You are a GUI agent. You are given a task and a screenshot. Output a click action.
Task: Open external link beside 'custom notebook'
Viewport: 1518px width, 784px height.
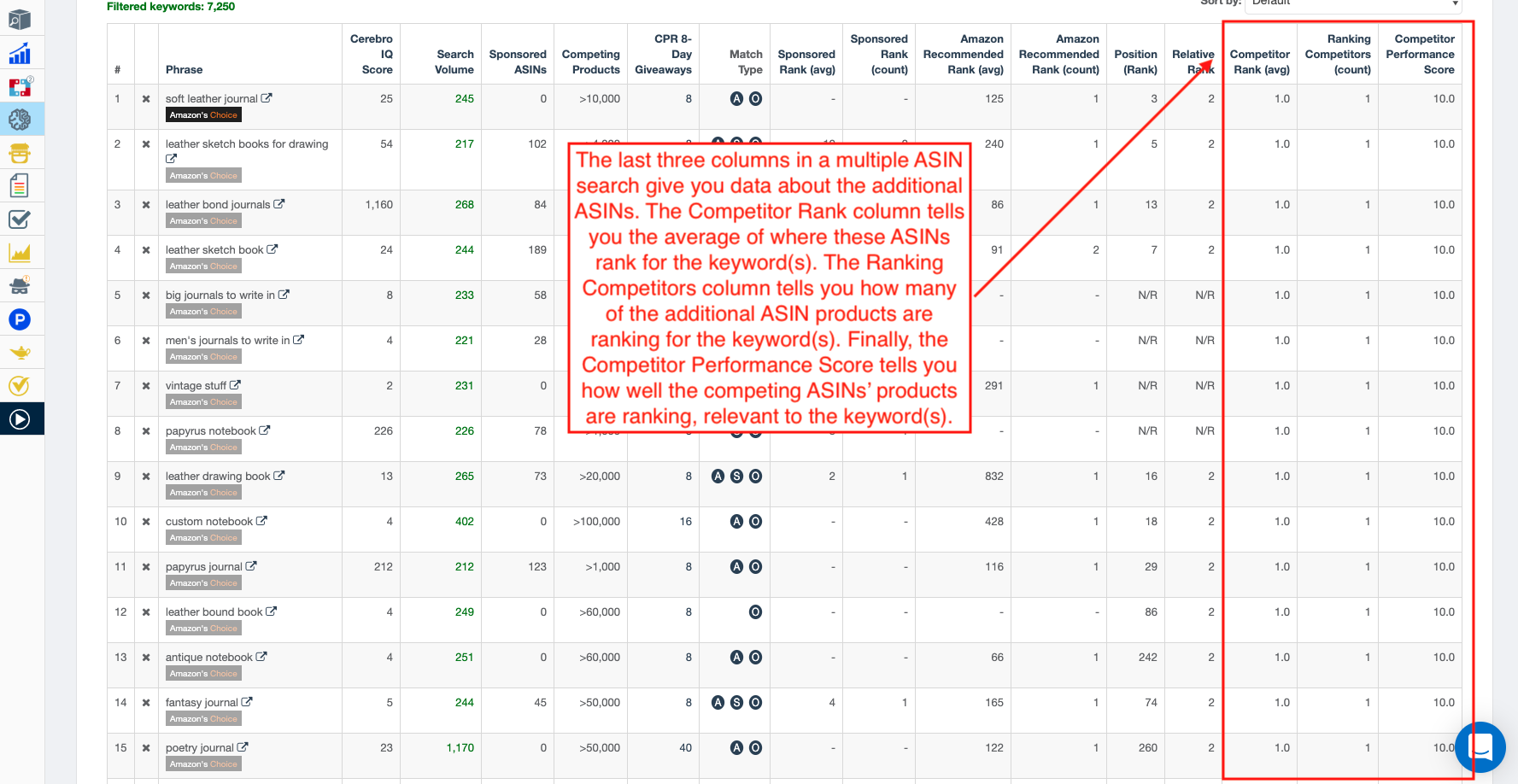[262, 521]
